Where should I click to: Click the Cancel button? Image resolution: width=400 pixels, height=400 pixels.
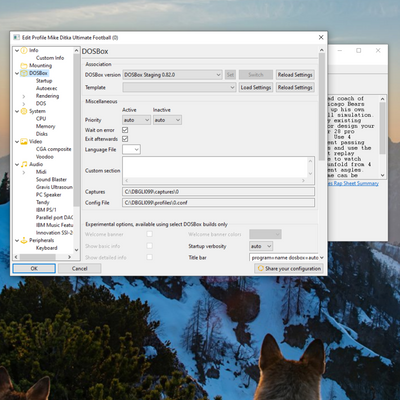click(79, 268)
